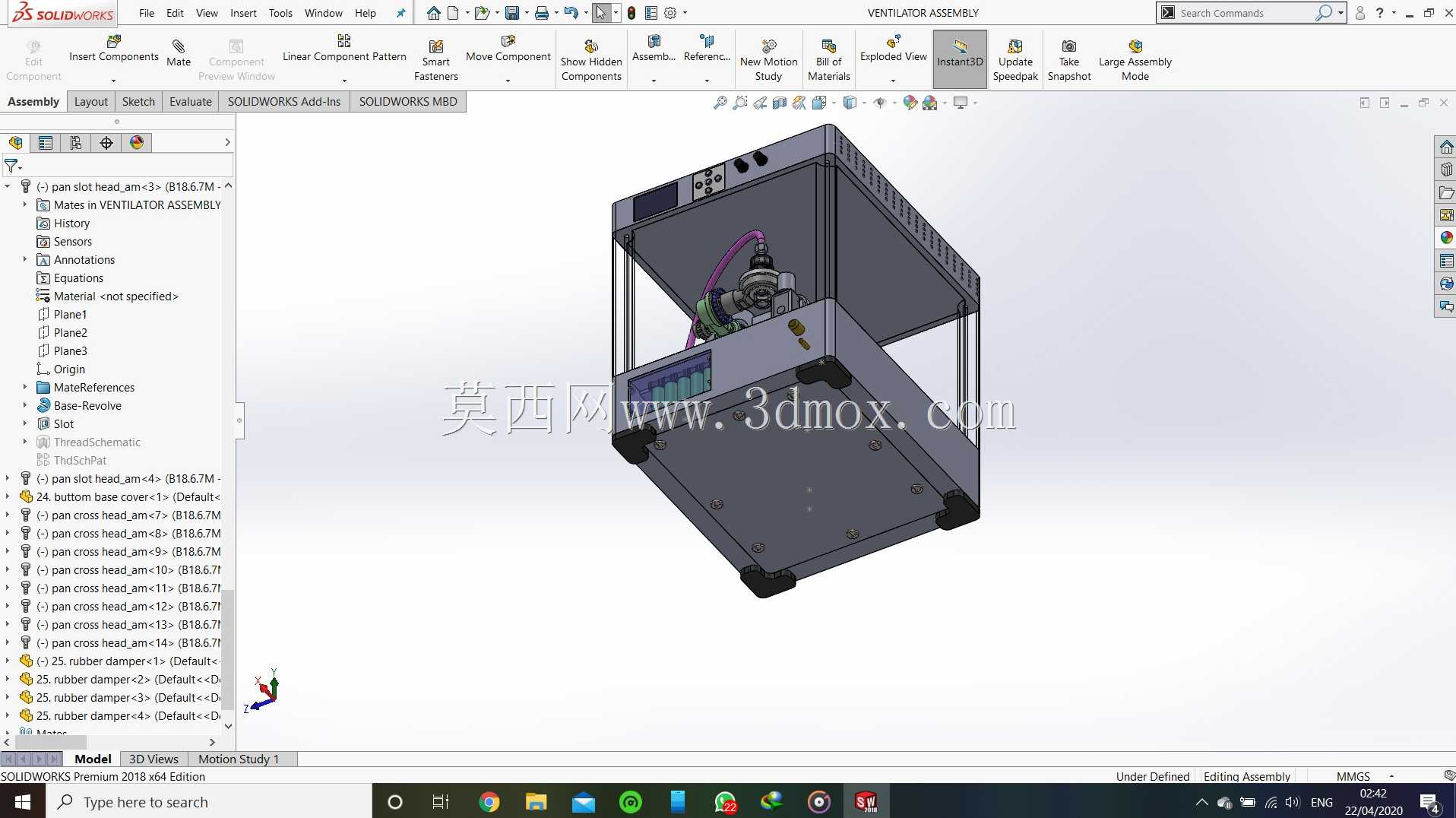Open WhatsApp from the taskbar

[x=726, y=801]
